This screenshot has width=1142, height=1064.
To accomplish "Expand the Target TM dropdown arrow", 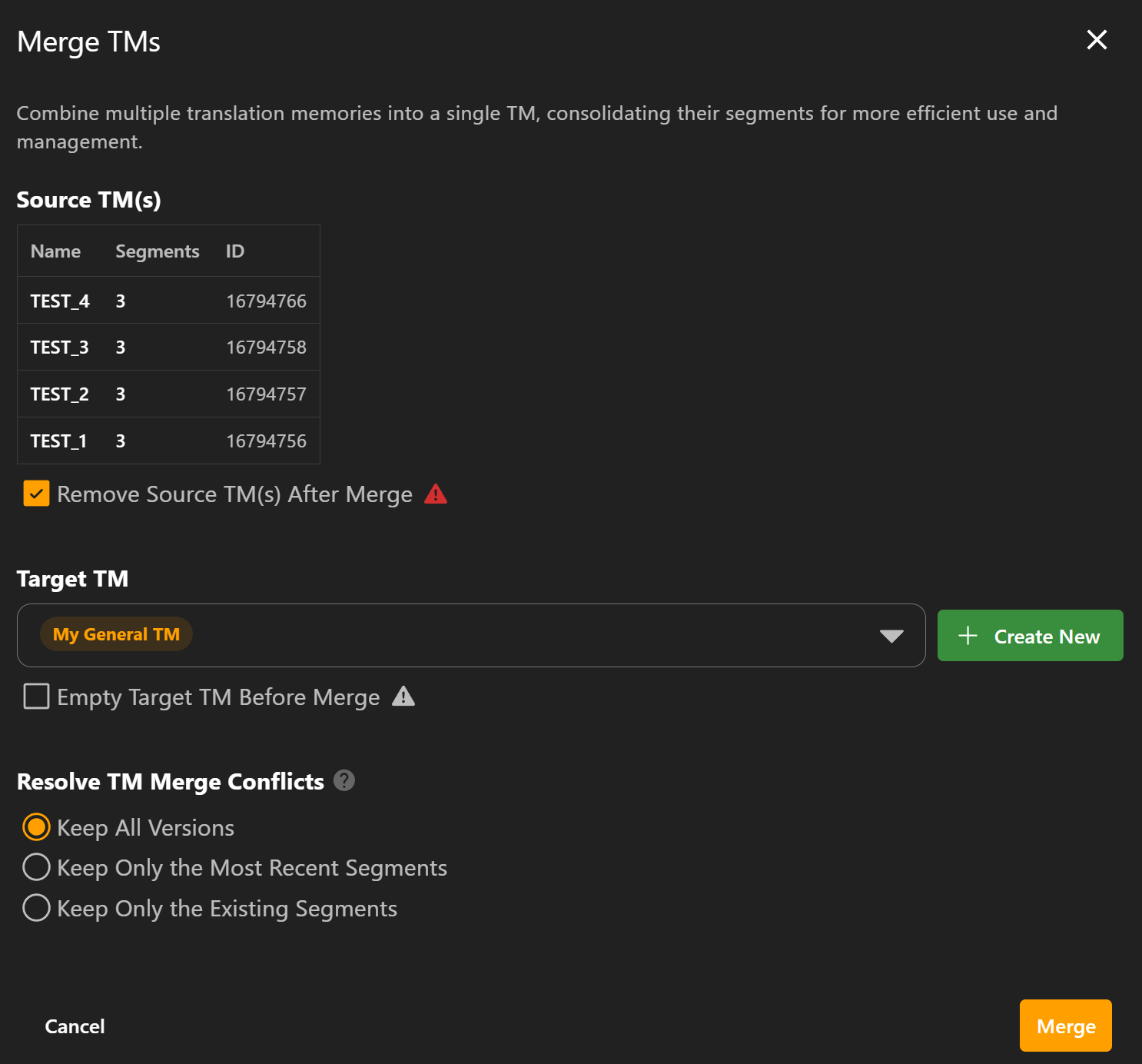I will tap(891, 636).
